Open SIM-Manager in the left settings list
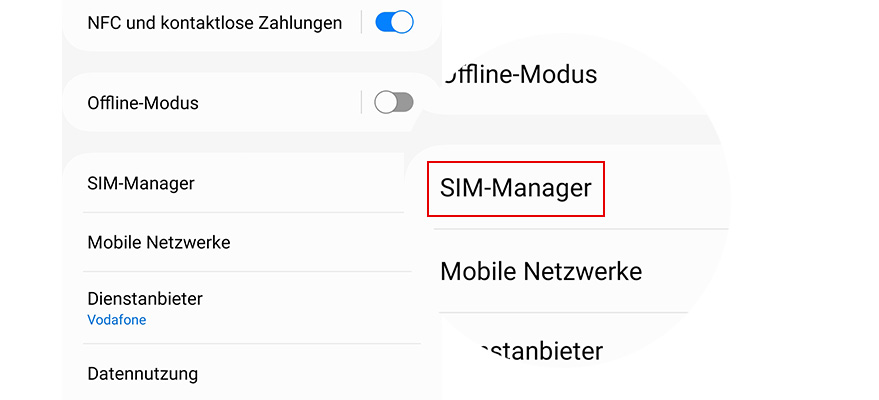 pyautogui.click(x=141, y=183)
